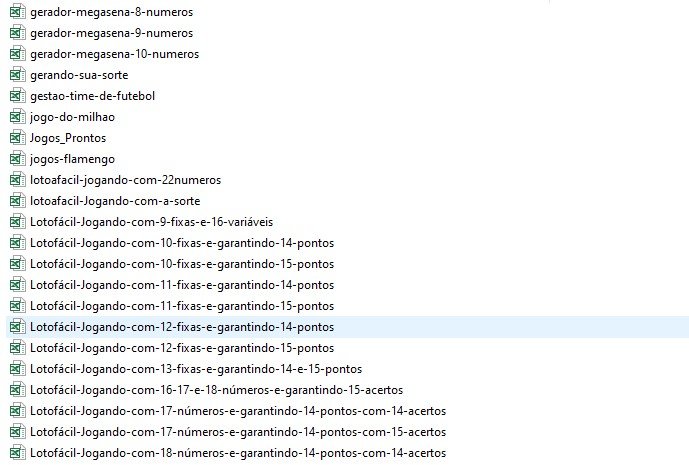The height and width of the screenshot is (465, 689).
Task: Select file name lotoafacil-jogando-com-22numeros
Action: pos(126,180)
